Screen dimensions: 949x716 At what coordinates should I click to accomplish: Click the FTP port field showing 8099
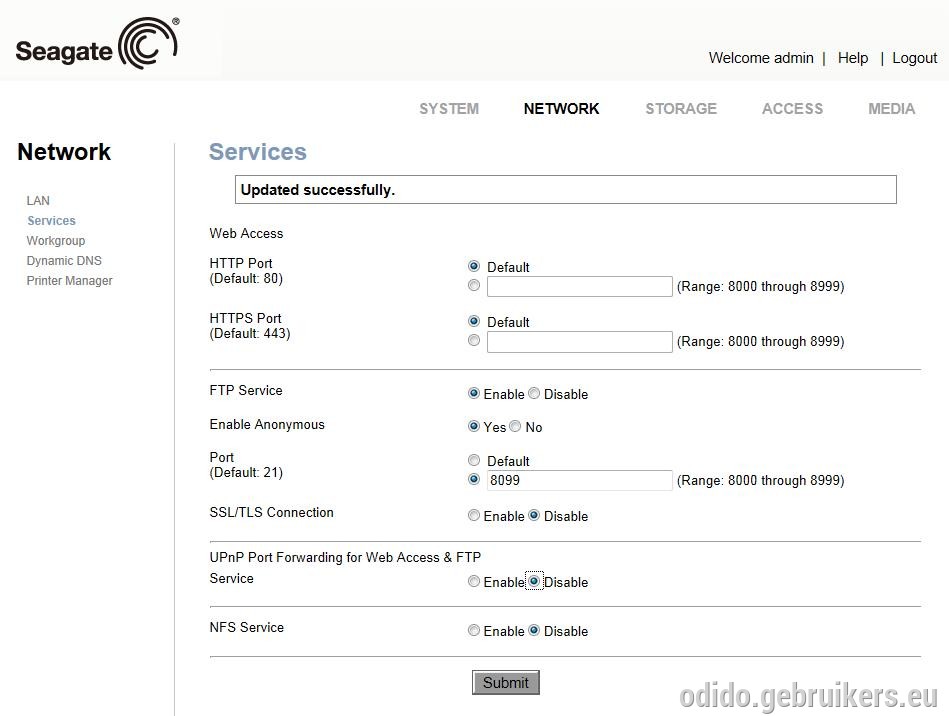(x=580, y=480)
